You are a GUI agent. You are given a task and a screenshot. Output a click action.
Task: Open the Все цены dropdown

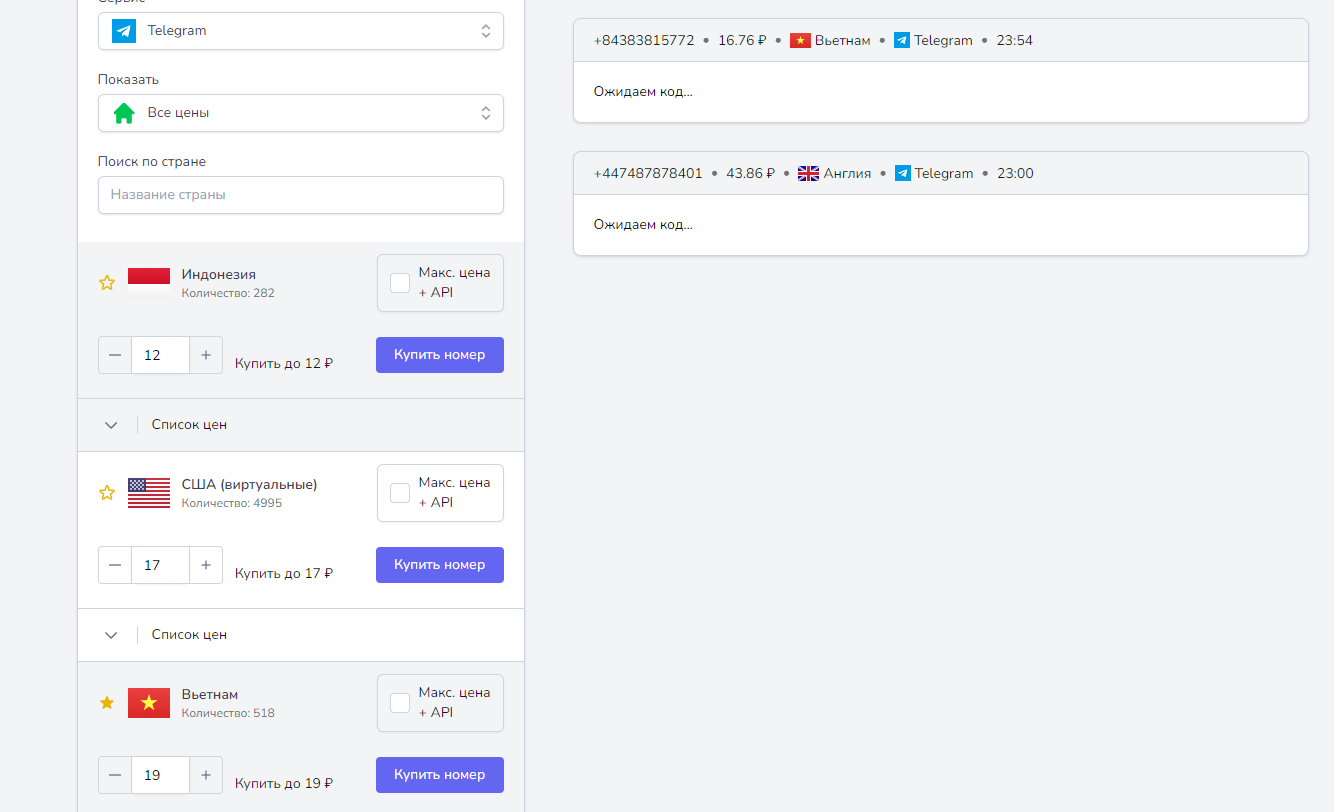click(301, 113)
